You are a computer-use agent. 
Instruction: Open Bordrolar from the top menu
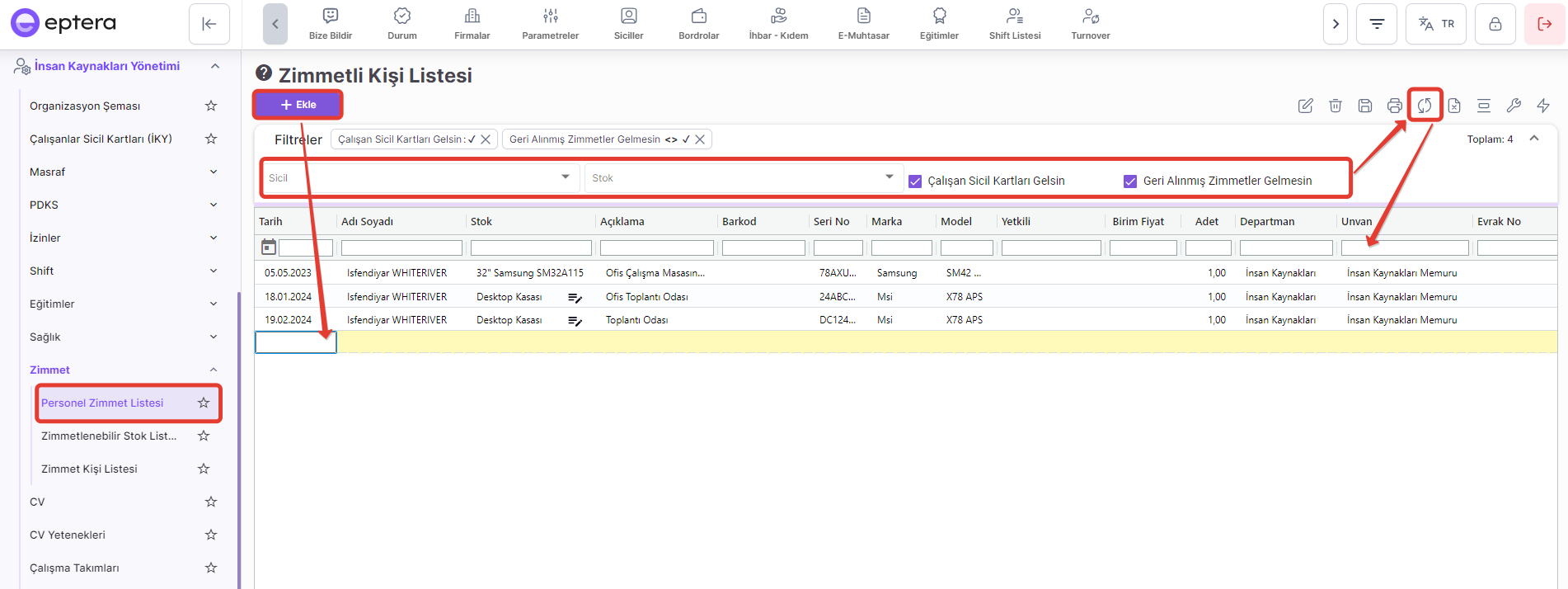698,24
